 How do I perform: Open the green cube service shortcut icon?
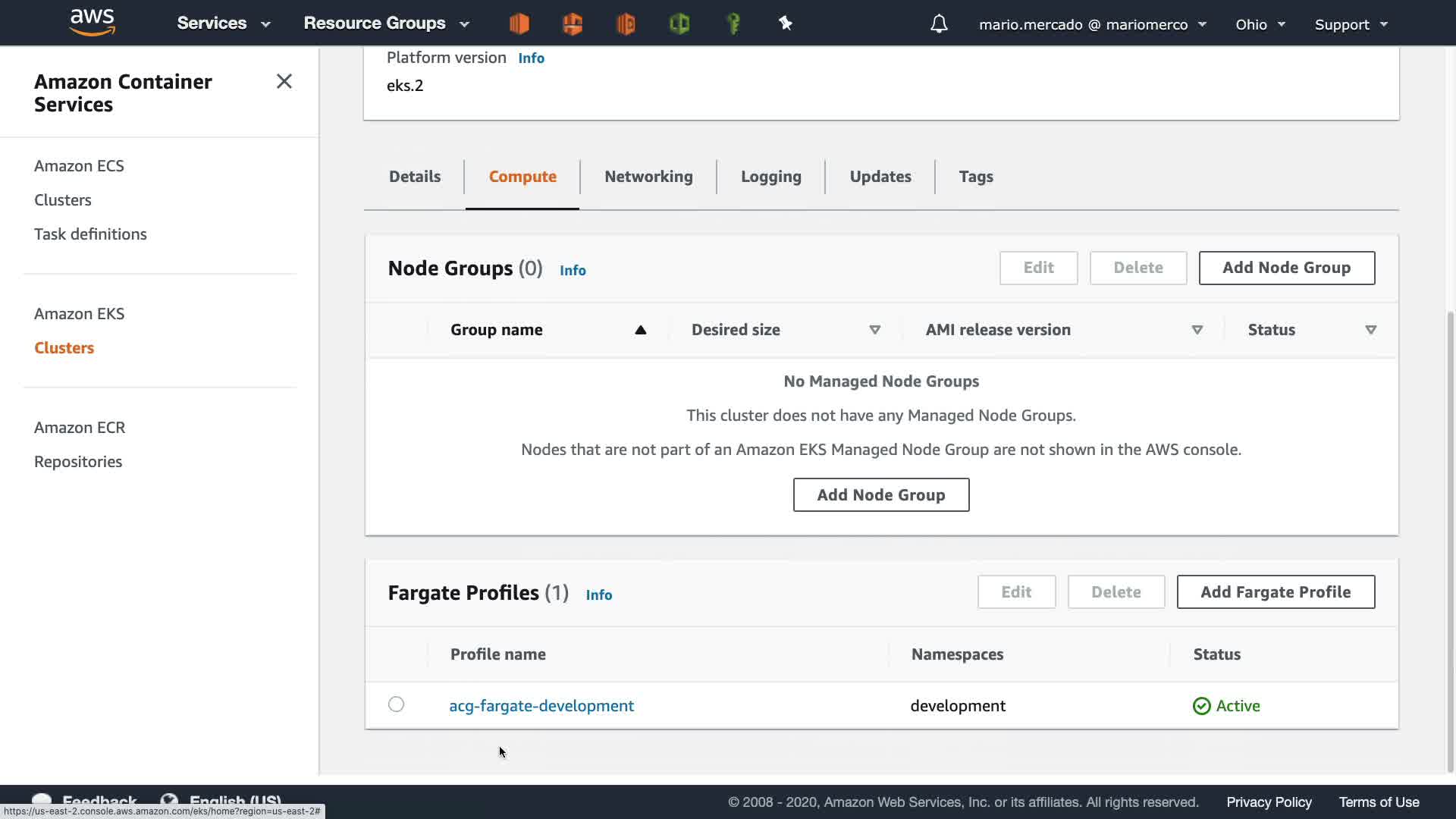[679, 24]
